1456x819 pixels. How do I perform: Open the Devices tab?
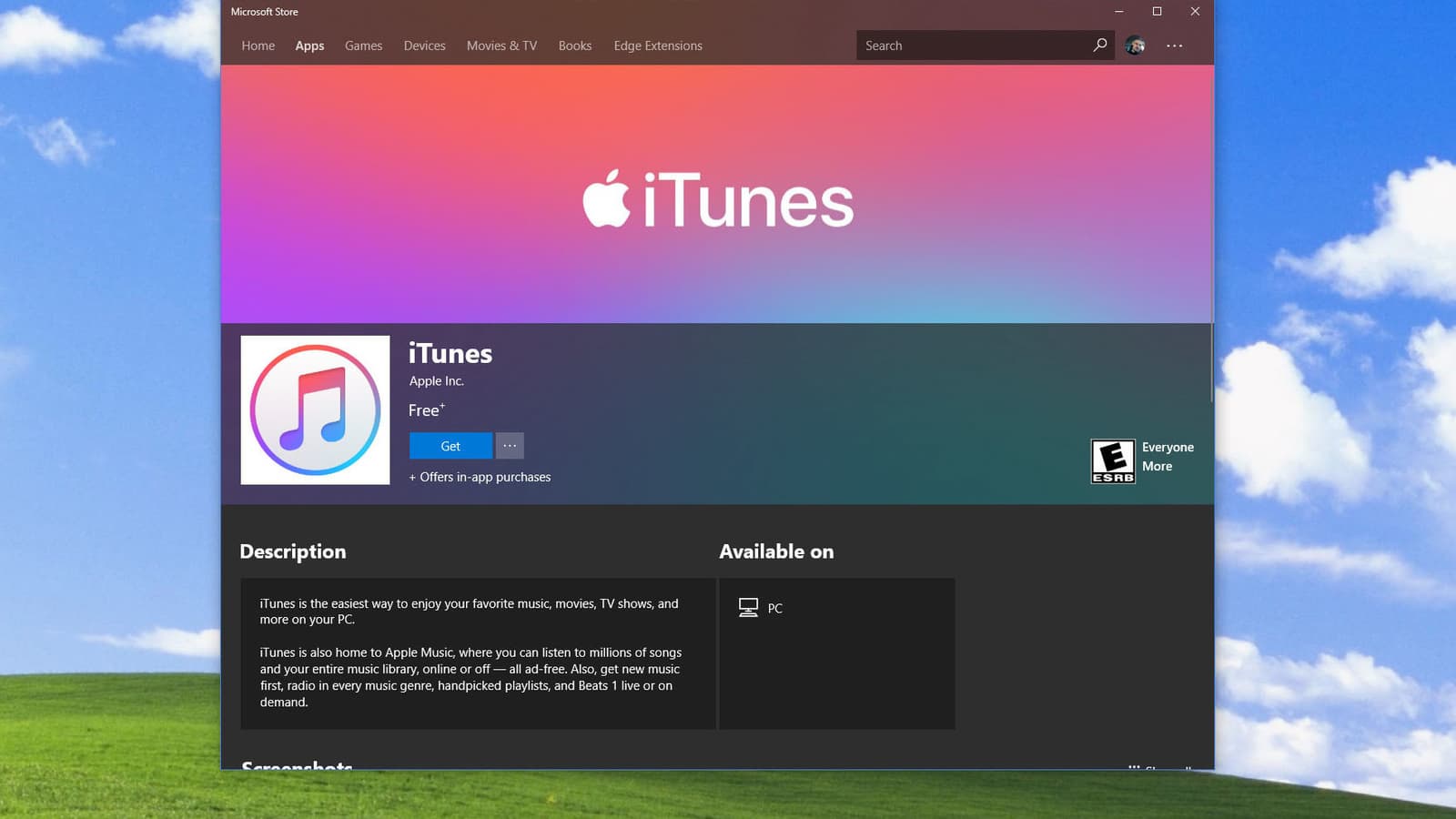425,45
